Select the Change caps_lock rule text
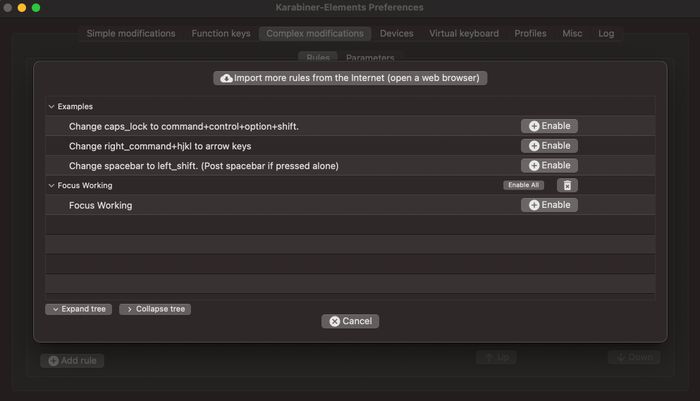Image resolution: width=700 pixels, height=401 pixels. tap(184, 126)
